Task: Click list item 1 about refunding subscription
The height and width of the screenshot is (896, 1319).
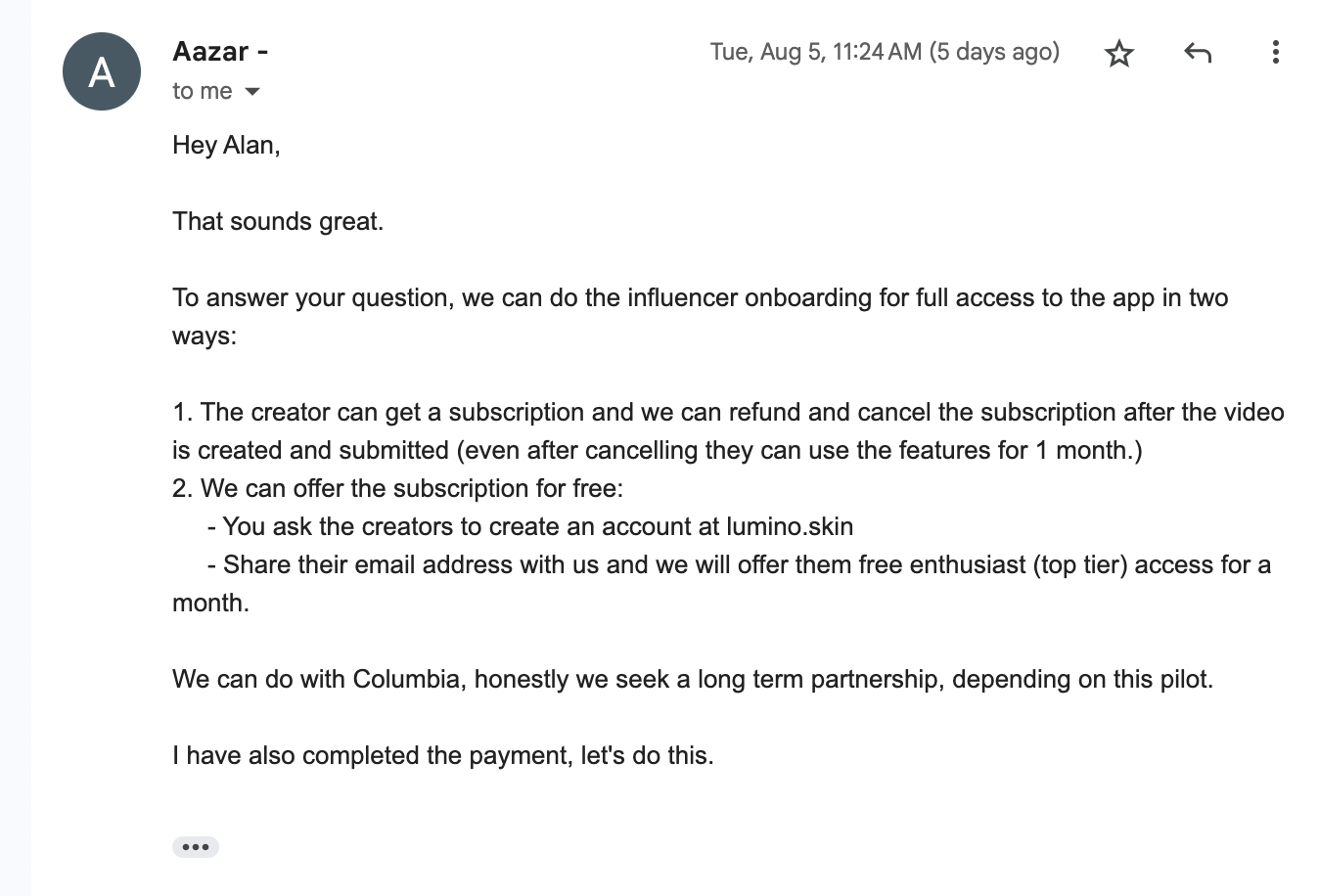Action: tap(728, 431)
